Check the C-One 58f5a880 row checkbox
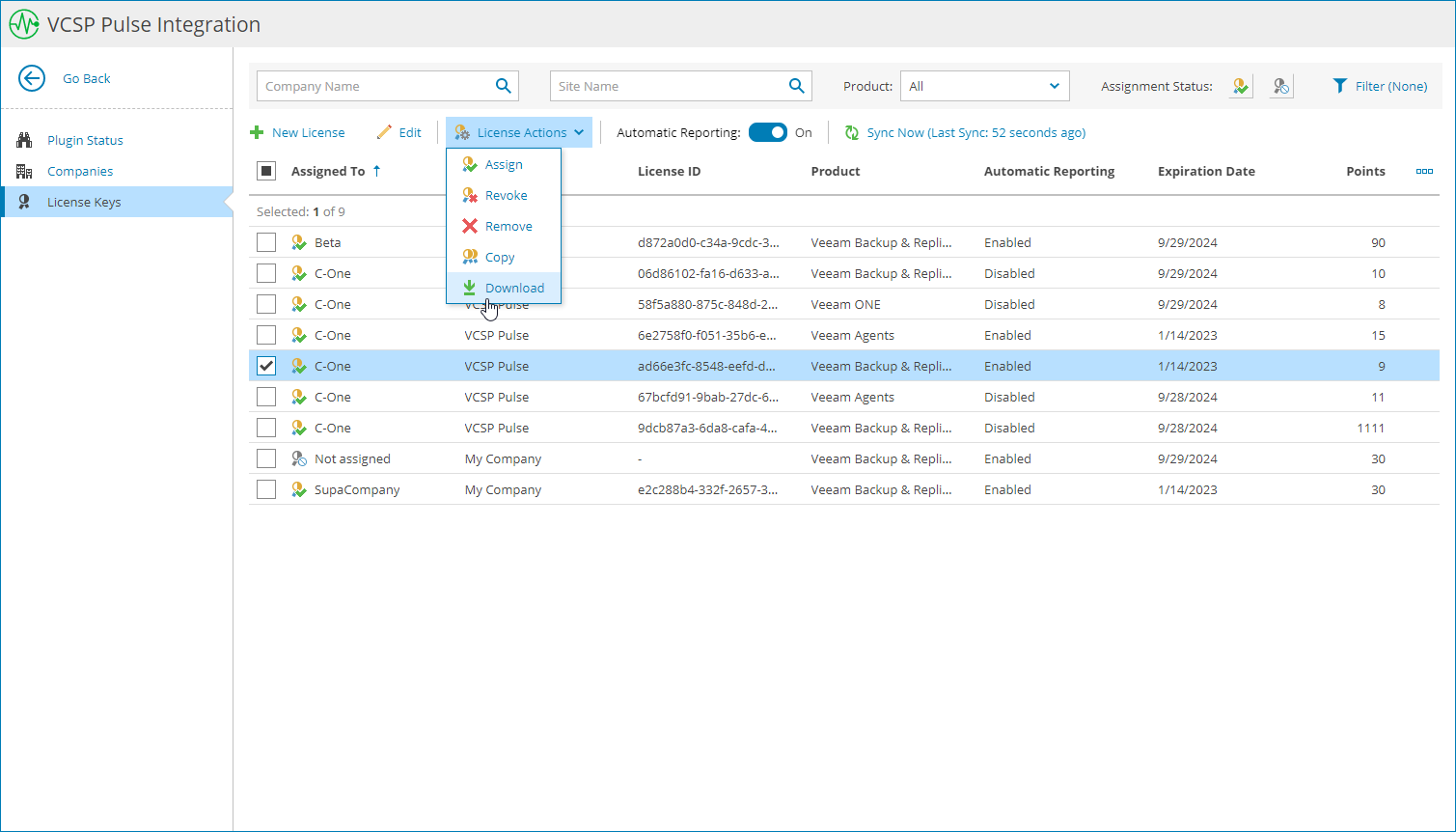The height and width of the screenshot is (832, 1456). [x=266, y=304]
